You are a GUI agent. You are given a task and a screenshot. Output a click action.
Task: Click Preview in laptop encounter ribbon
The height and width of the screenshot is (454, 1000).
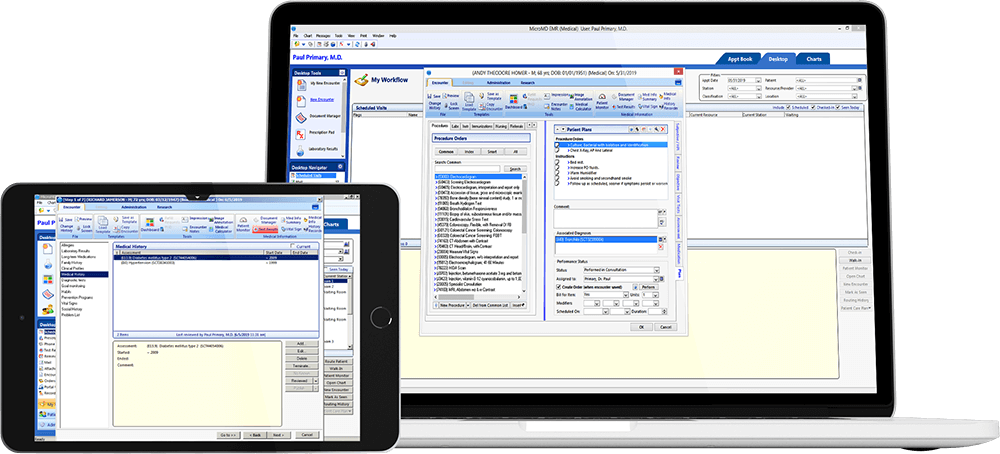click(x=452, y=96)
